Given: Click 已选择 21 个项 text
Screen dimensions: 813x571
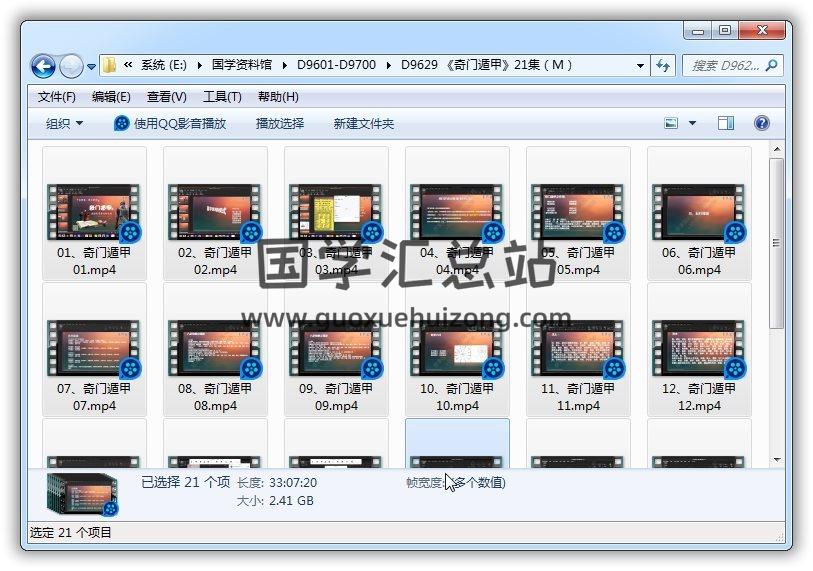Looking at the screenshot, I should click(x=186, y=482).
